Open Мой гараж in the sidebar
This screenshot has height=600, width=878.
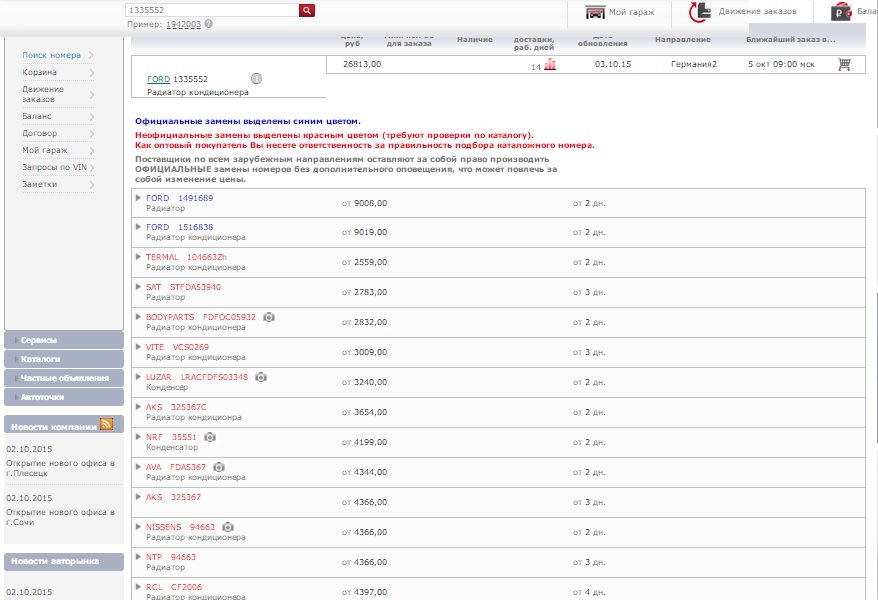pyautogui.click(x=45, y=150)
